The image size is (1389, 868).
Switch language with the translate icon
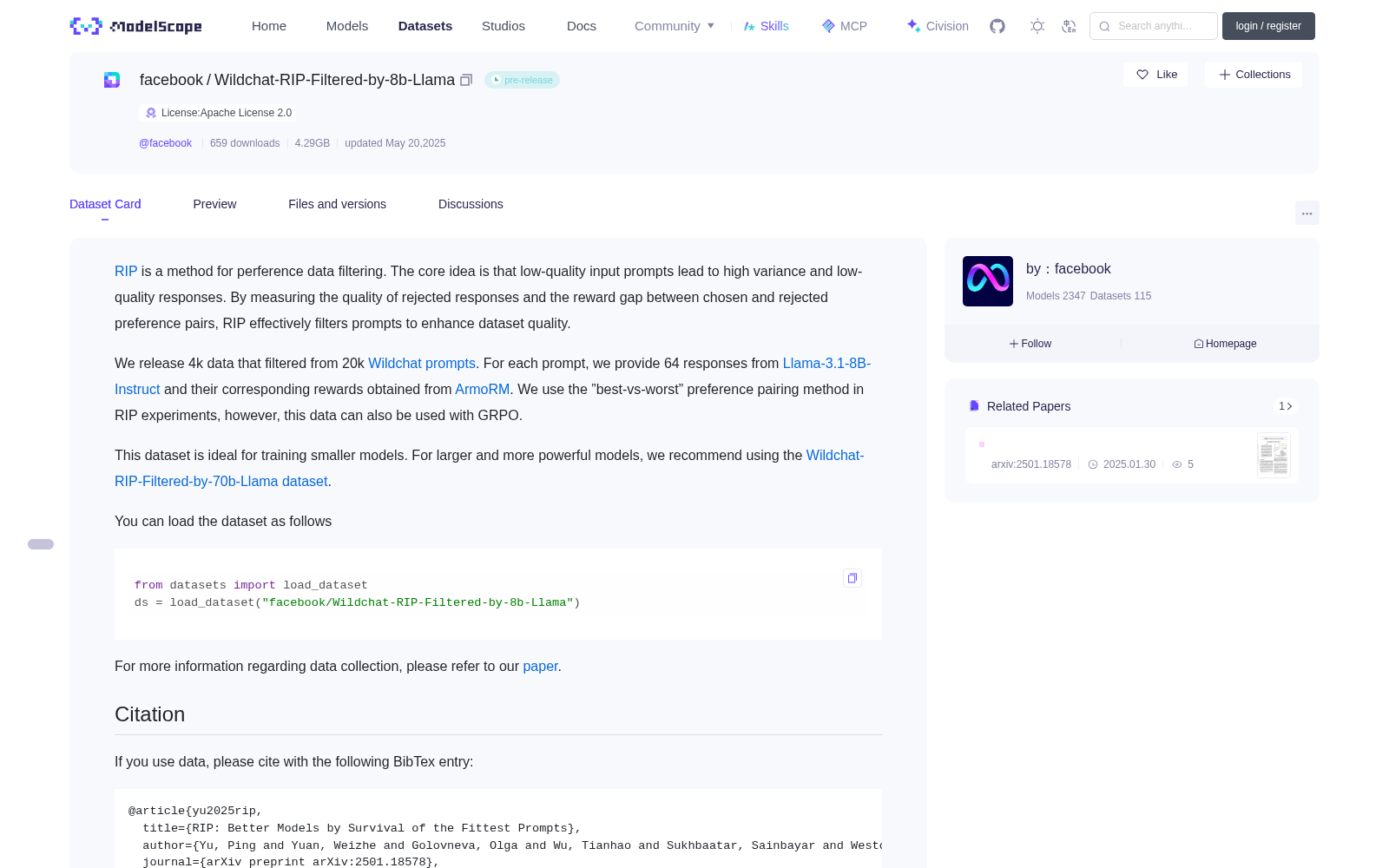[x=1070, y=26]
